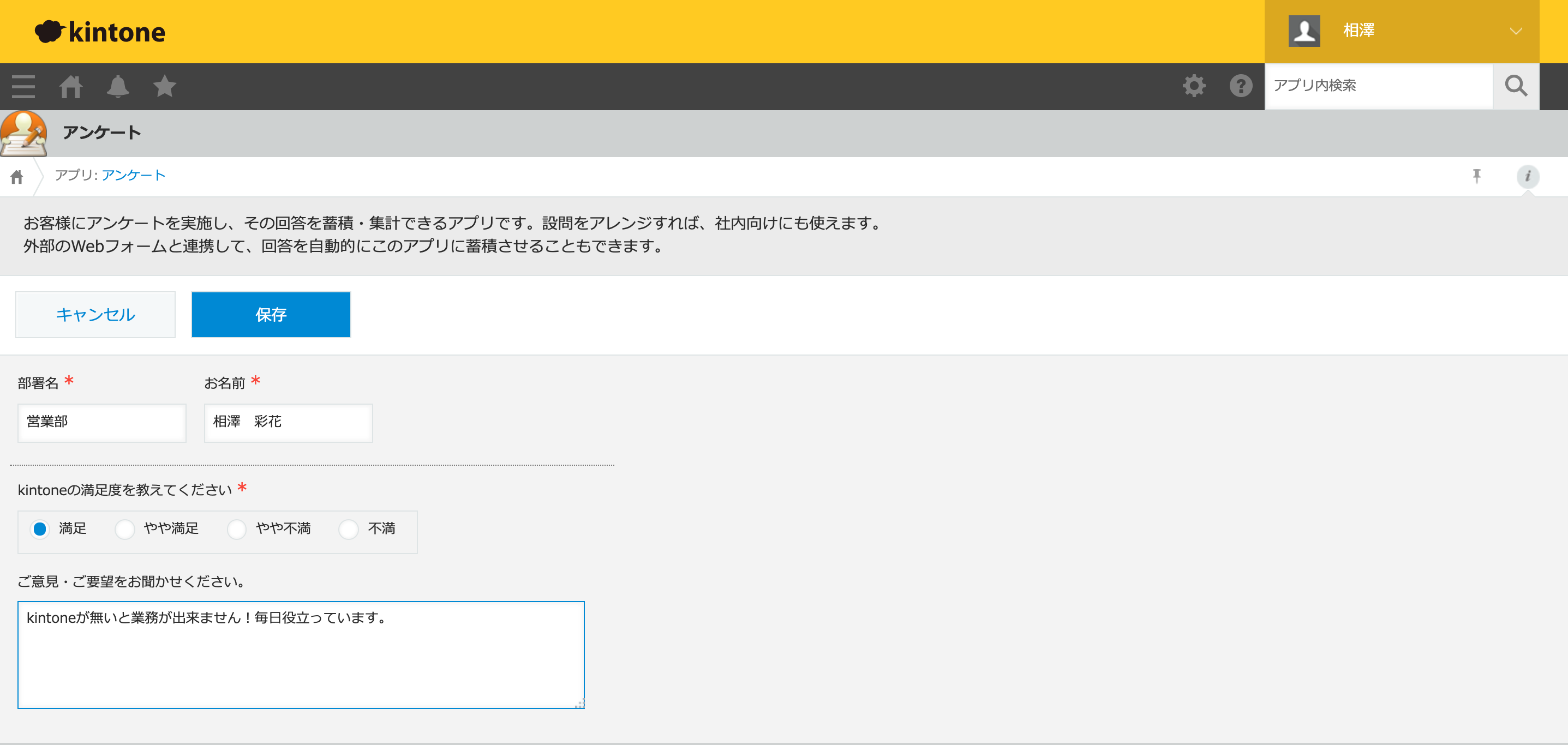Click inside the アプリ内検索 search field
This screenshot has width=1568, height=745.
1378,86
